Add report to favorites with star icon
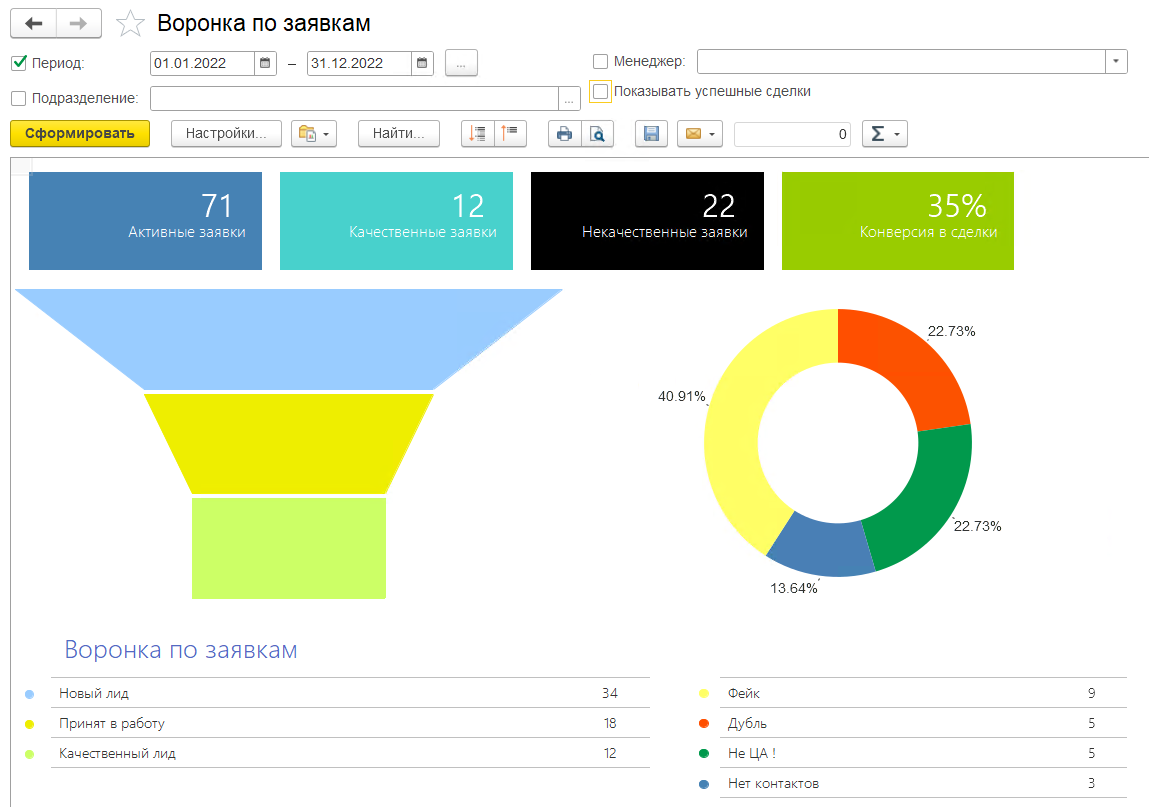The height and width of the screenshot is (807, 1149). [x=130, y=23]
